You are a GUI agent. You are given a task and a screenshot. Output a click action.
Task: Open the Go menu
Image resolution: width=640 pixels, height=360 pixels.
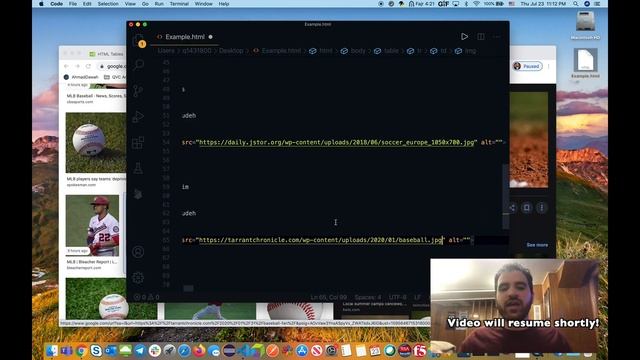(145, 4)
